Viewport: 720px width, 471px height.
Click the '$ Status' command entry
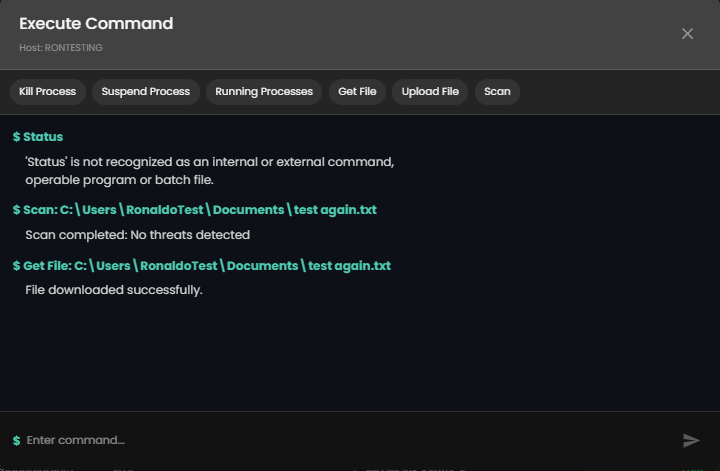pyautogui.click(x=43, y=137)
